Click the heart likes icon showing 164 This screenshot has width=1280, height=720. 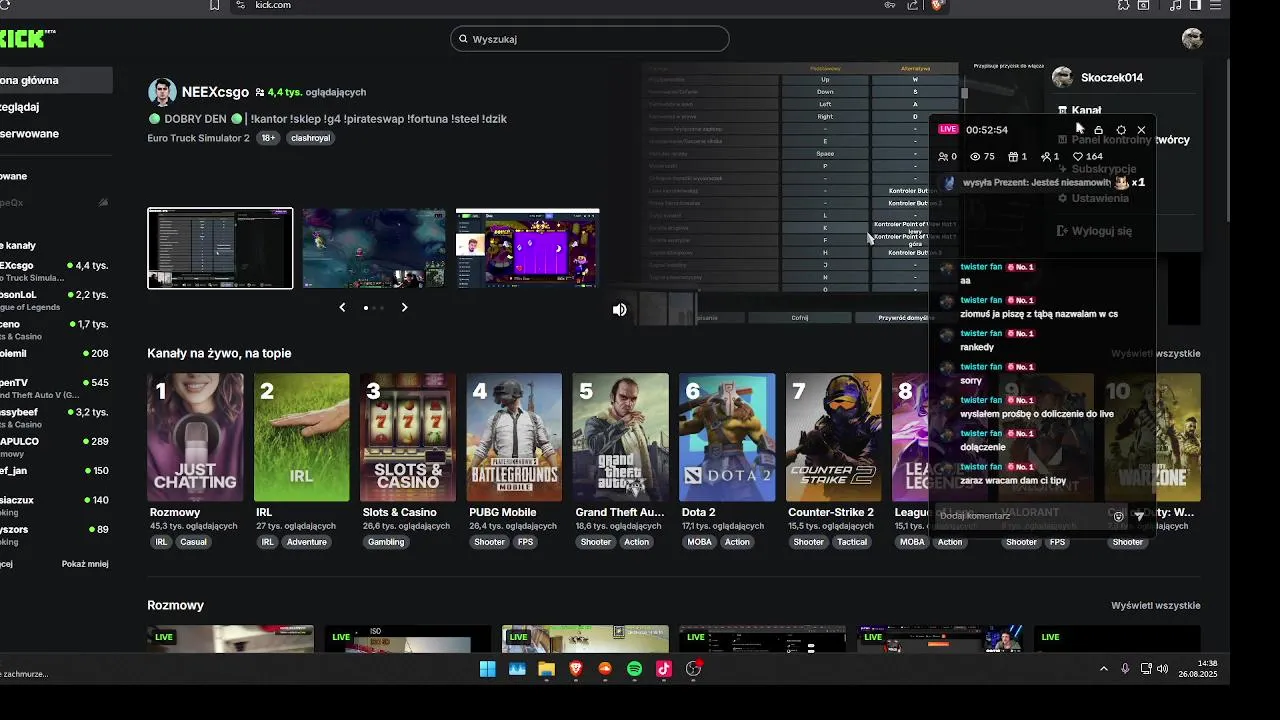coord(1078,157)
